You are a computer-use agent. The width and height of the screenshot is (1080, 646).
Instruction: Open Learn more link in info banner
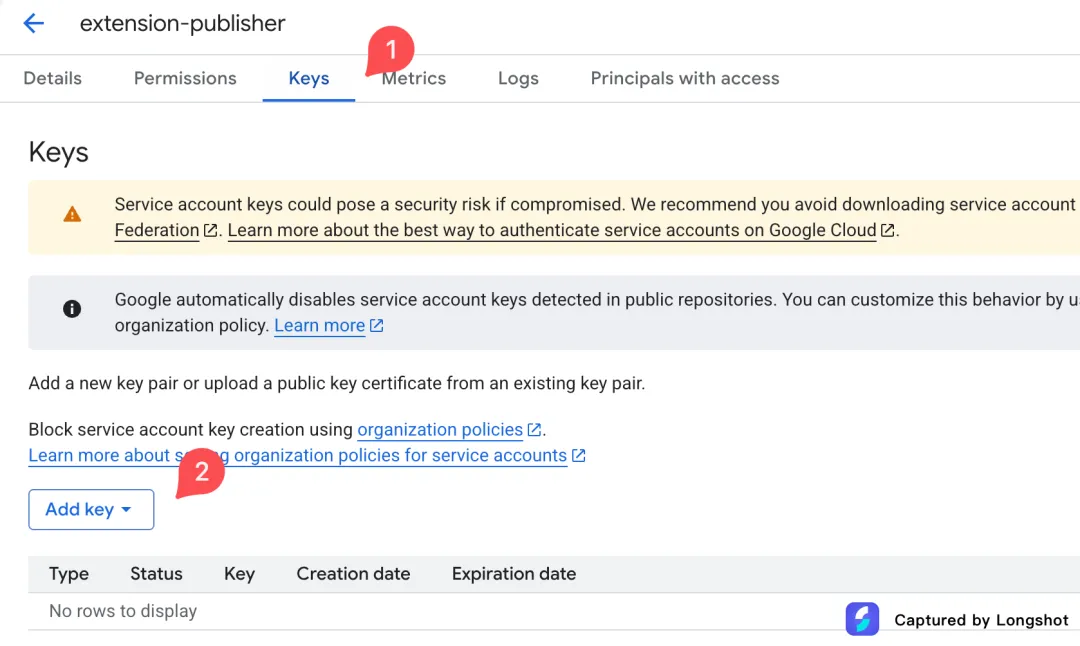click(320, 326)
